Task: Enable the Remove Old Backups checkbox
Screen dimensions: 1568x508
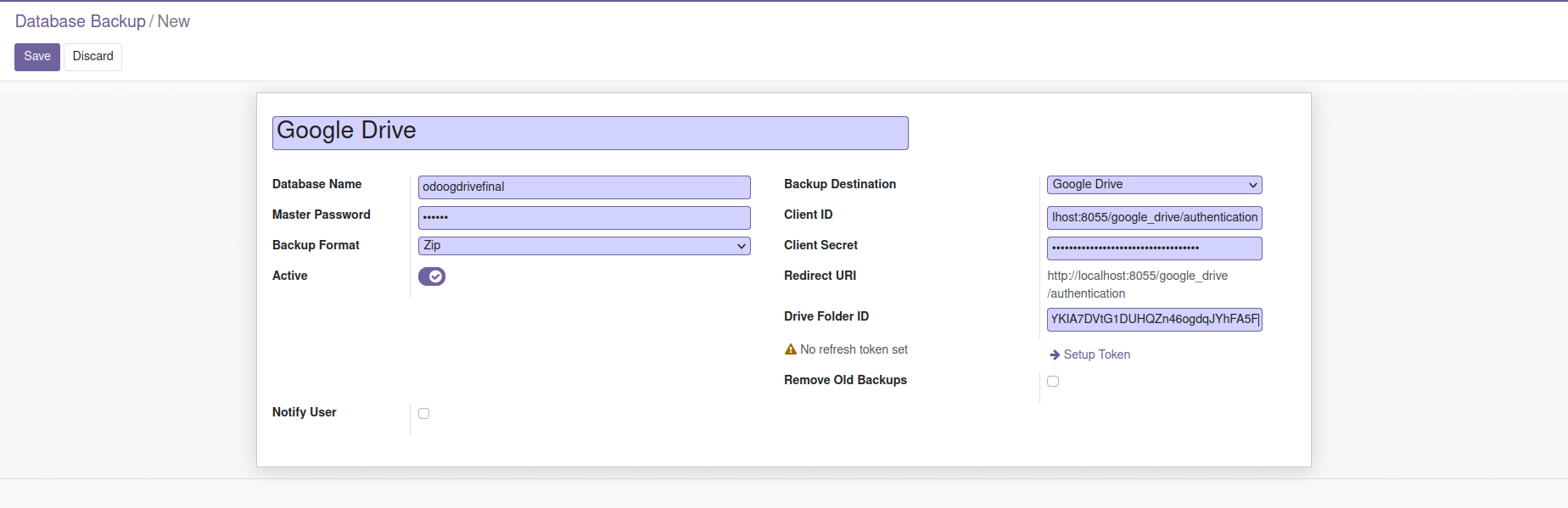Action: click(x=1053, y=382)
